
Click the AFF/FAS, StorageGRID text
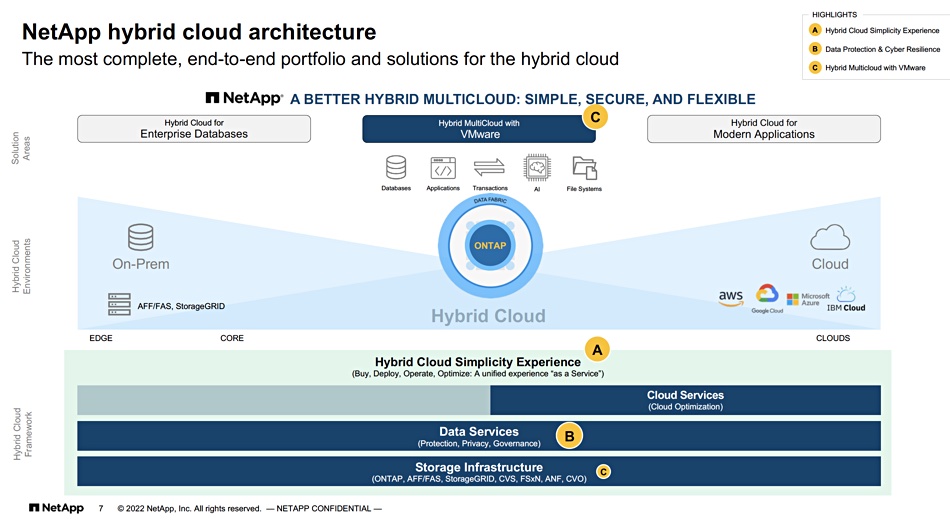click(x=181, y=306)
